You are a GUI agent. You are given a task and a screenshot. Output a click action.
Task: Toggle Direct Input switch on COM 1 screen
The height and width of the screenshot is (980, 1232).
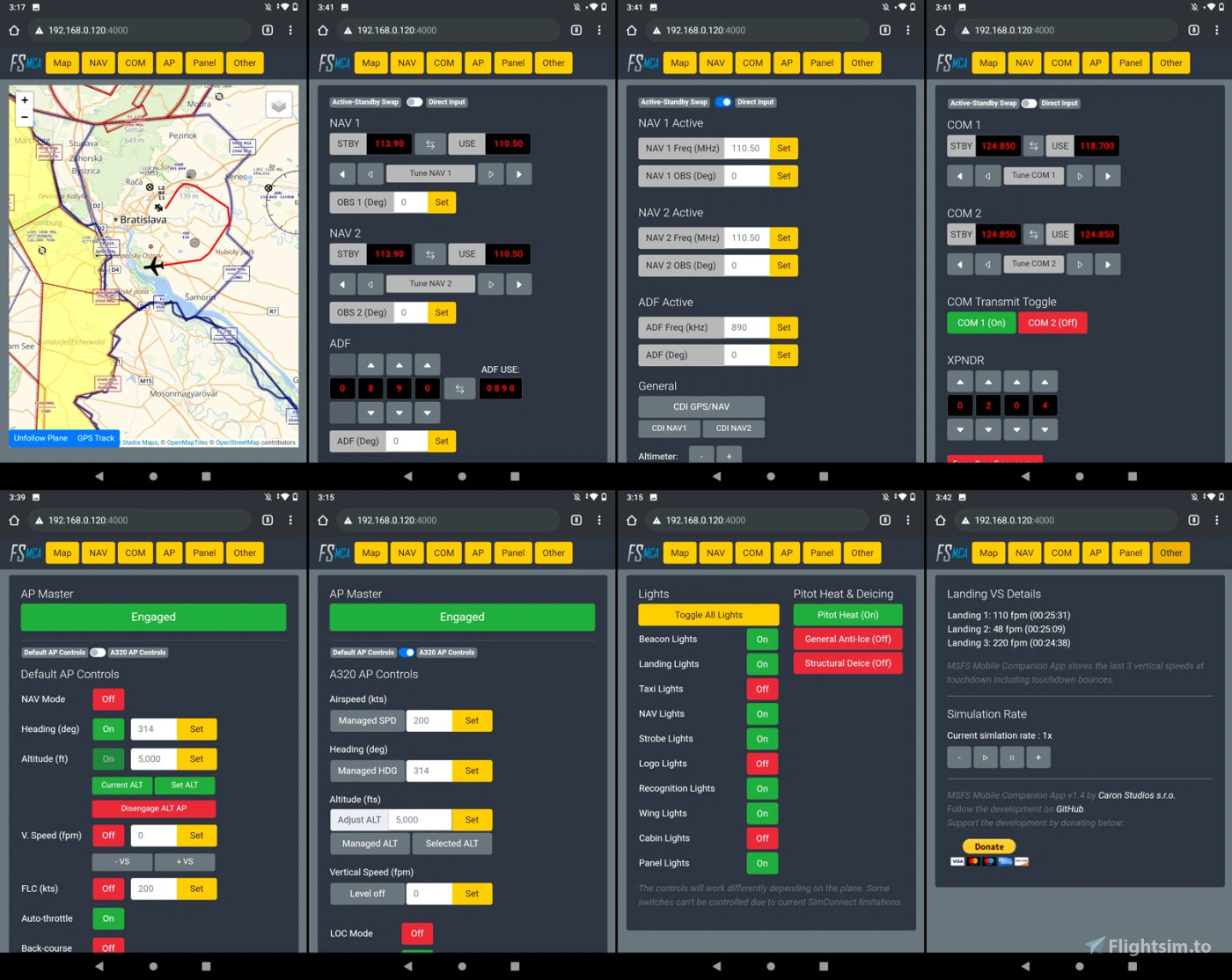coord(1029,103)
